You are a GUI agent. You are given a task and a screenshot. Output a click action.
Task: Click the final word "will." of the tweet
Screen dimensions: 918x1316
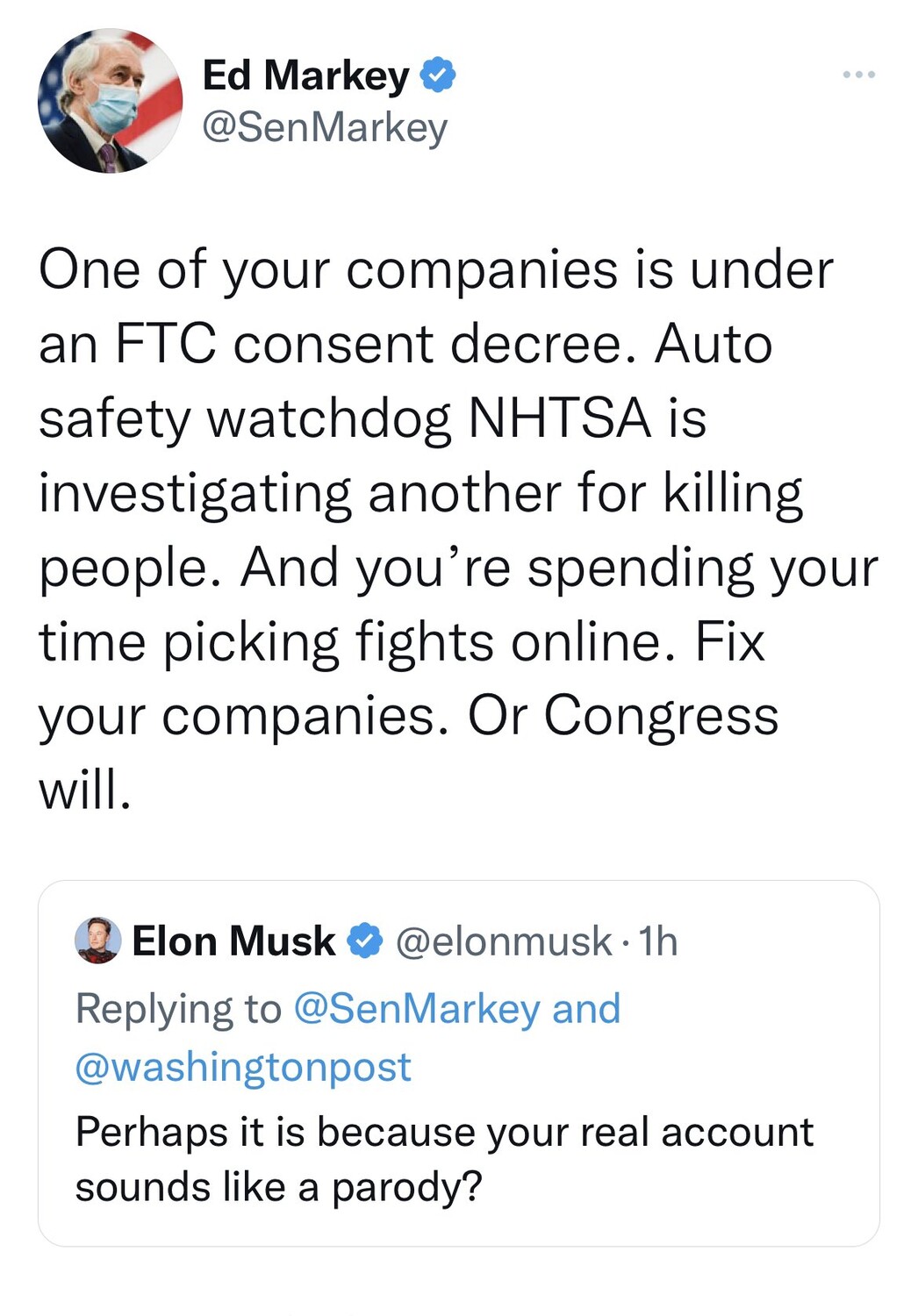click(x=85, y=790)
